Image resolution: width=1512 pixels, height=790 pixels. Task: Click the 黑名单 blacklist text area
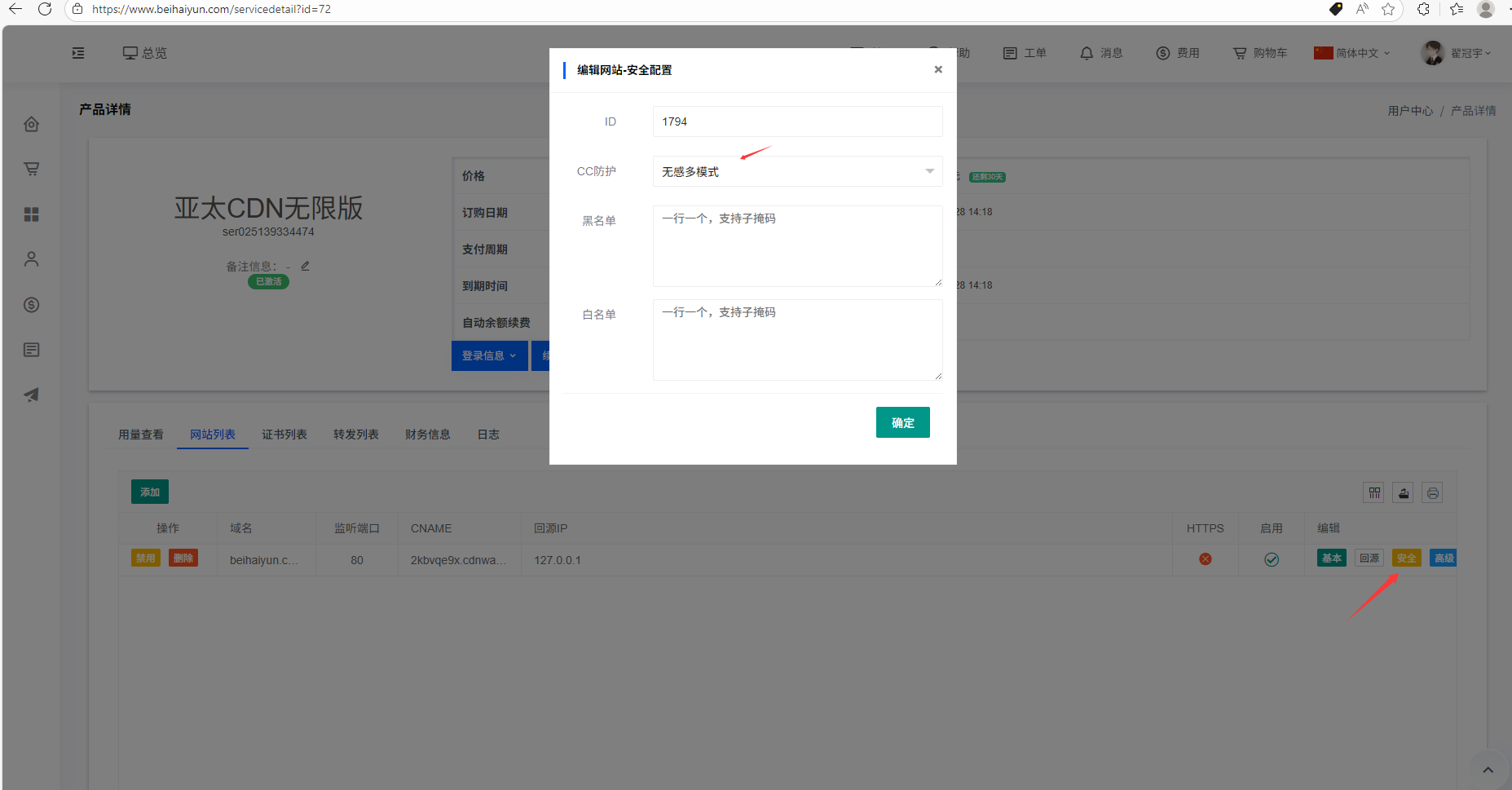[796, 245]
